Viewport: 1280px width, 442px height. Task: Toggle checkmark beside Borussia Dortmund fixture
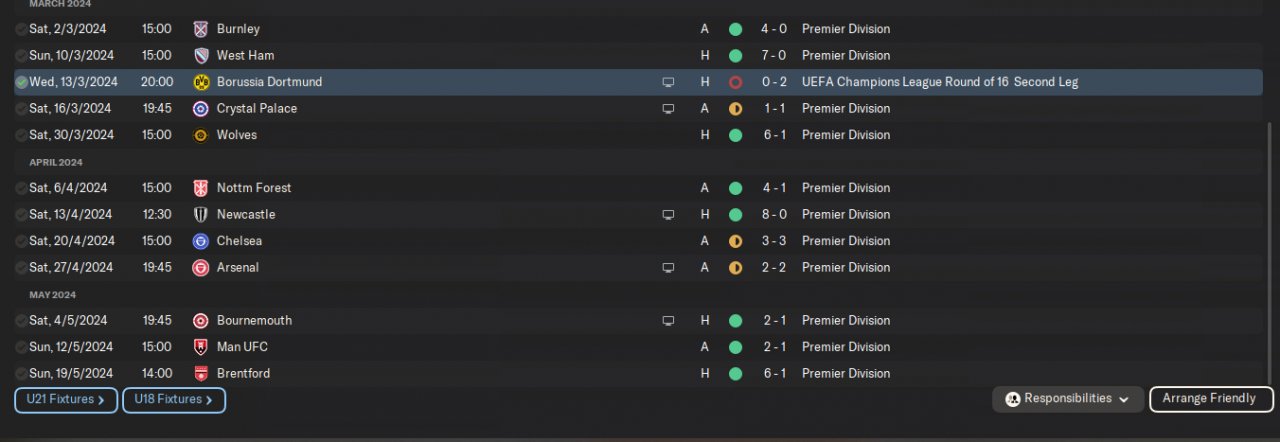click(x=21, y=82)
